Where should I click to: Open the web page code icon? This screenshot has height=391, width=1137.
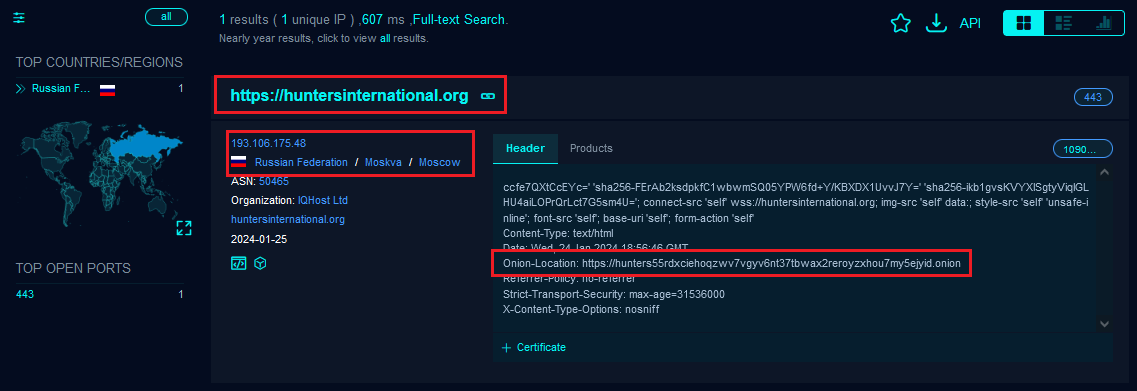[239, 263]
